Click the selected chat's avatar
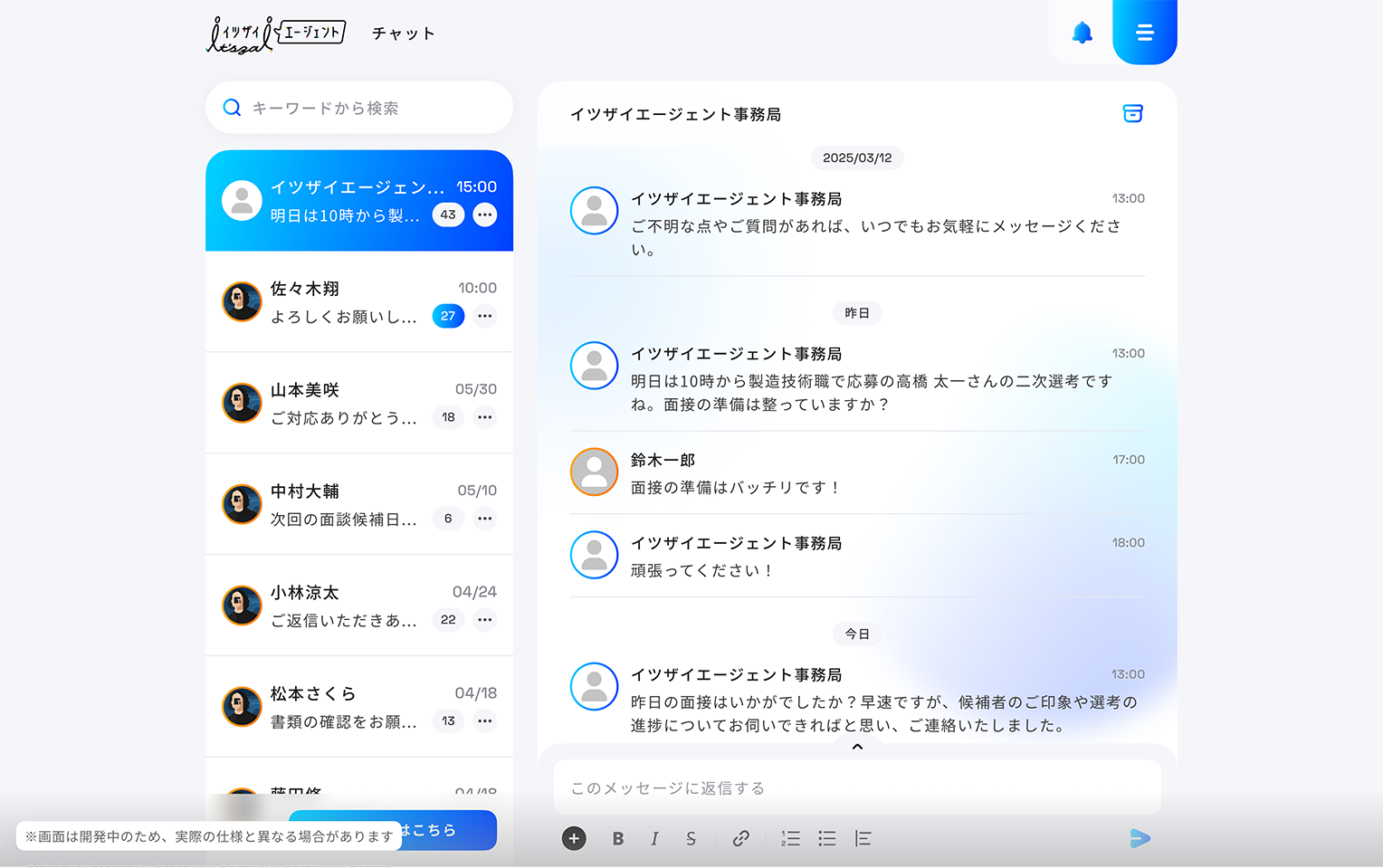The width and height of the screenshot is (1383, 868). (x=242, y=200)
